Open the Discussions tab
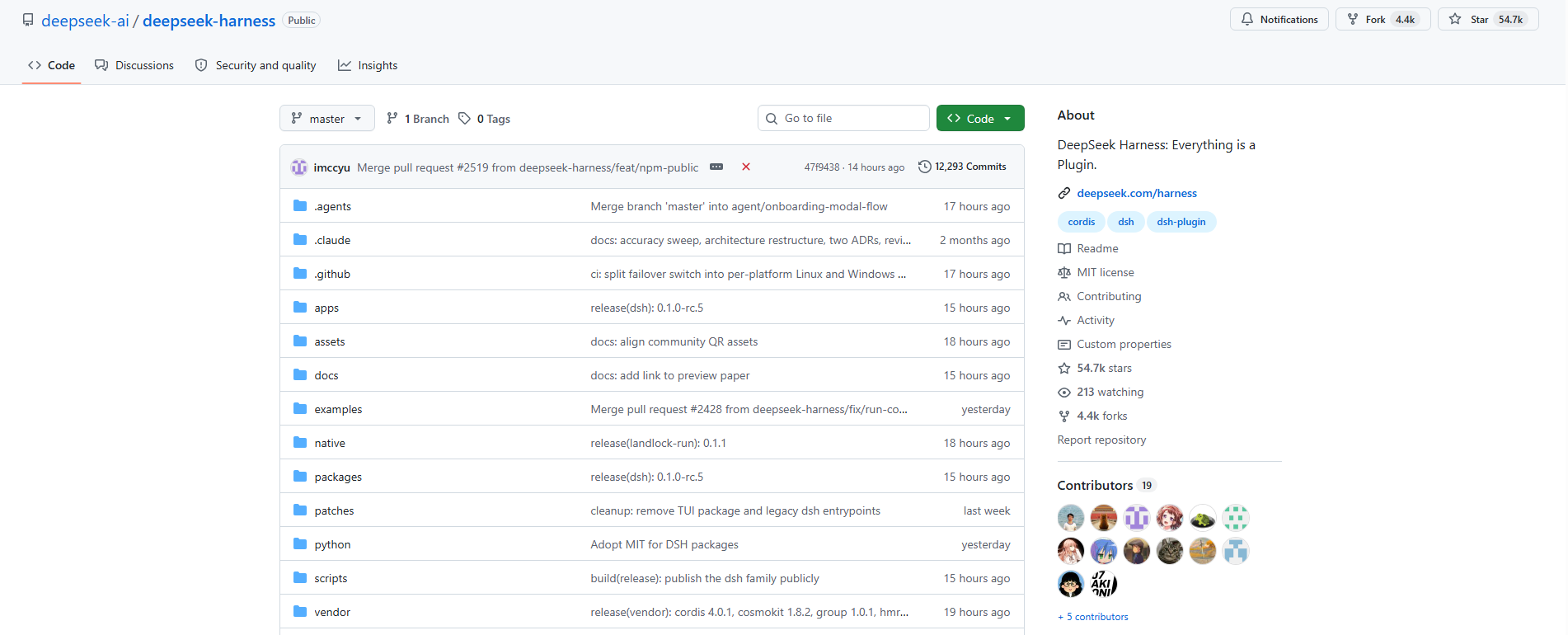This screenshot has height=635, width=1568. coord(134,65)
